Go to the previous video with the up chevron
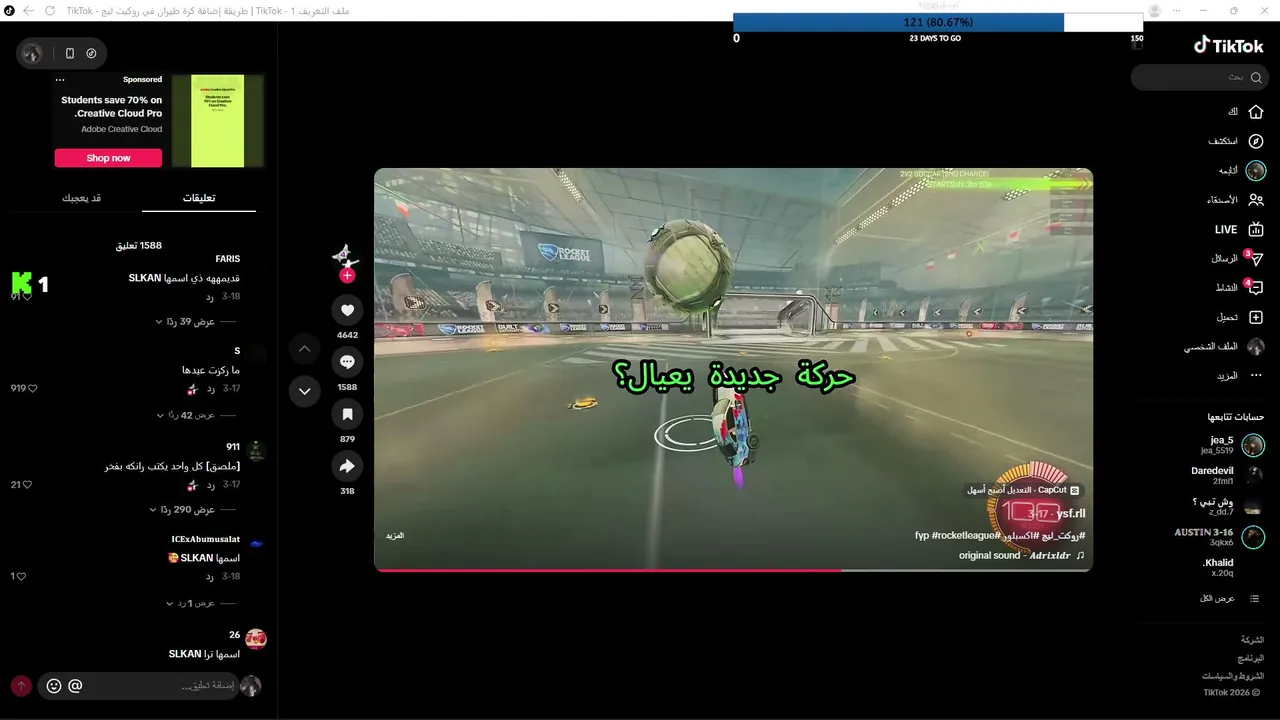Screen dimensions: 1280x720 tap(304, 349)
